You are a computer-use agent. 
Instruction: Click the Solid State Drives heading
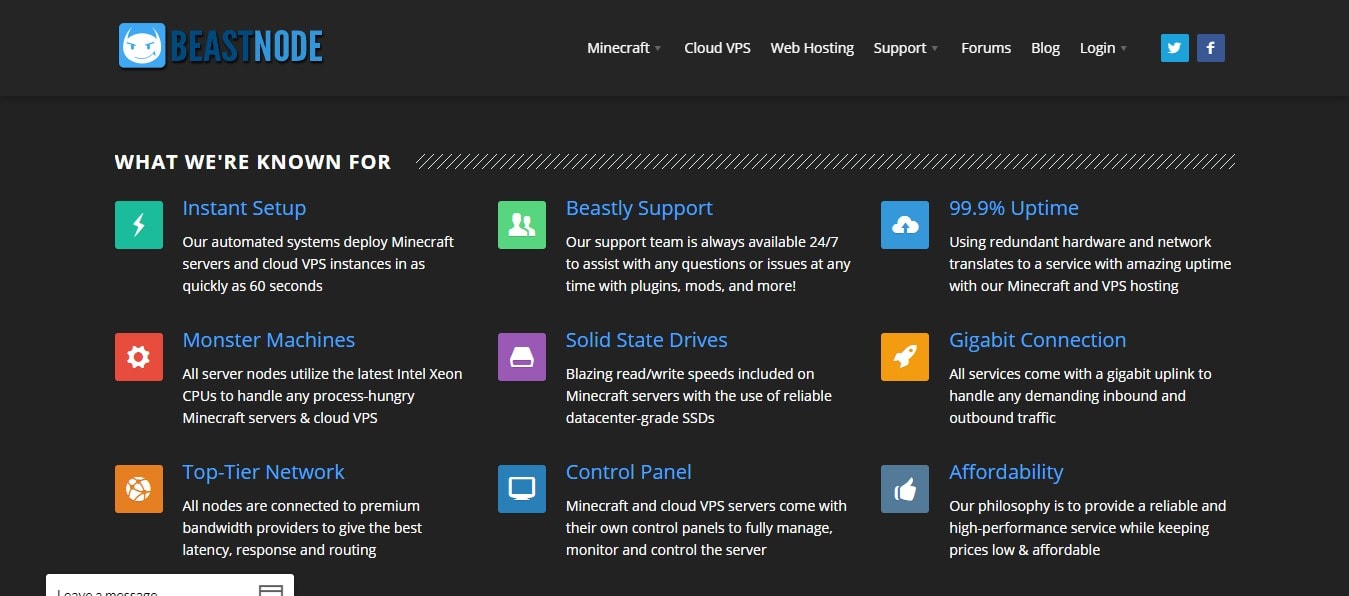(646, 340)
